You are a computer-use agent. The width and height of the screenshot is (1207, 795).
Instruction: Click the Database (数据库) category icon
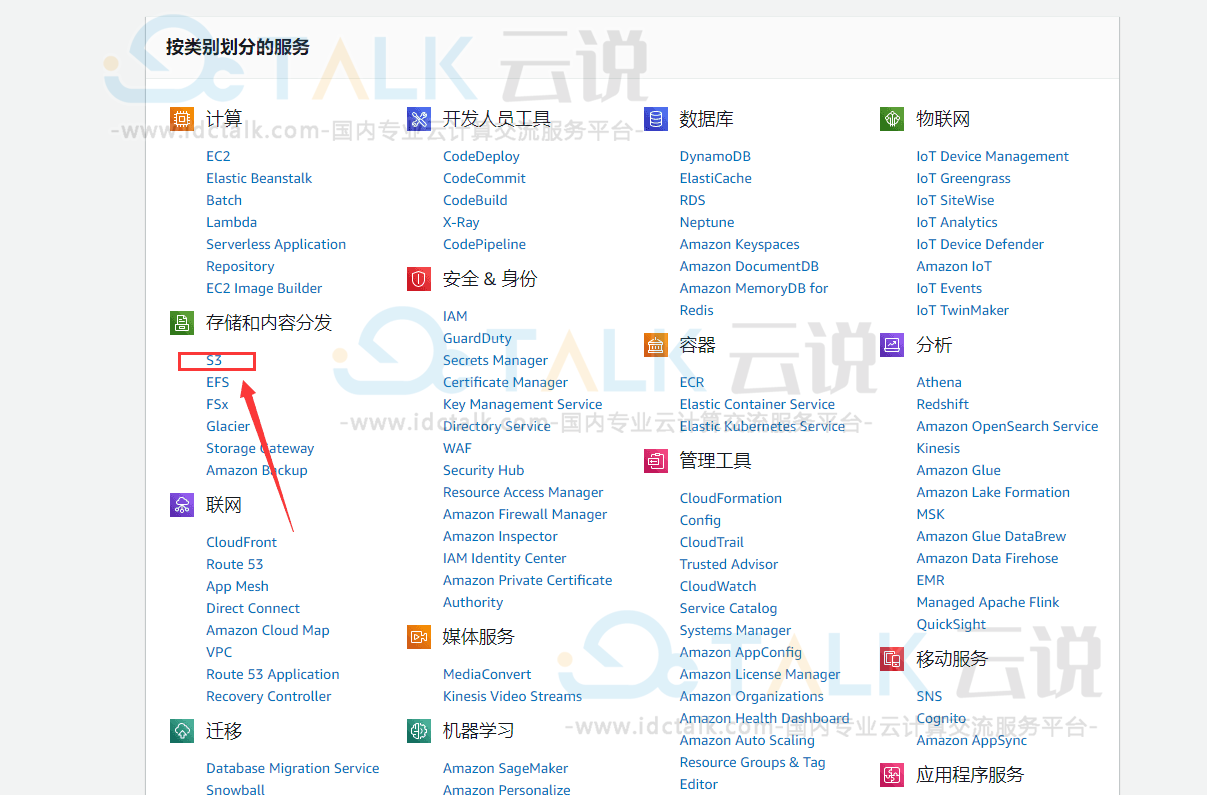pos(655,120)
